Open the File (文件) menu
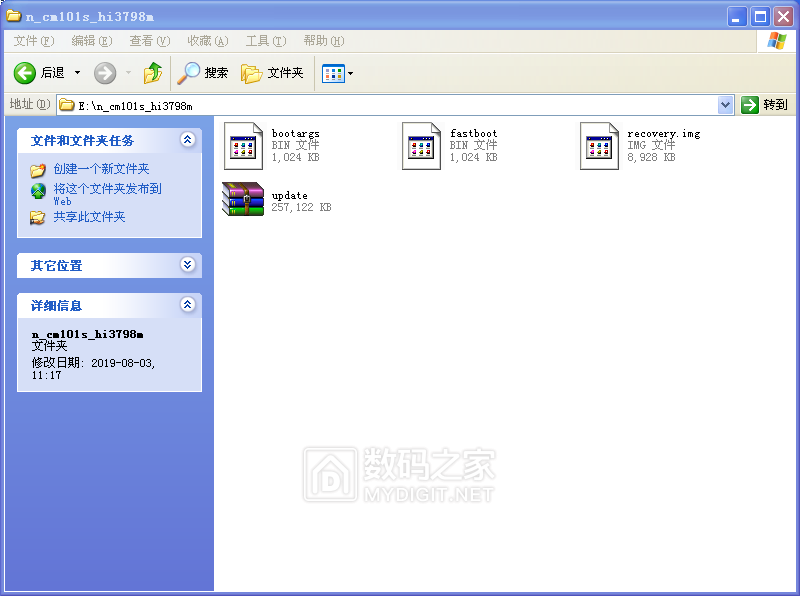Screen dimensions: 800x596 coord(33,41)
